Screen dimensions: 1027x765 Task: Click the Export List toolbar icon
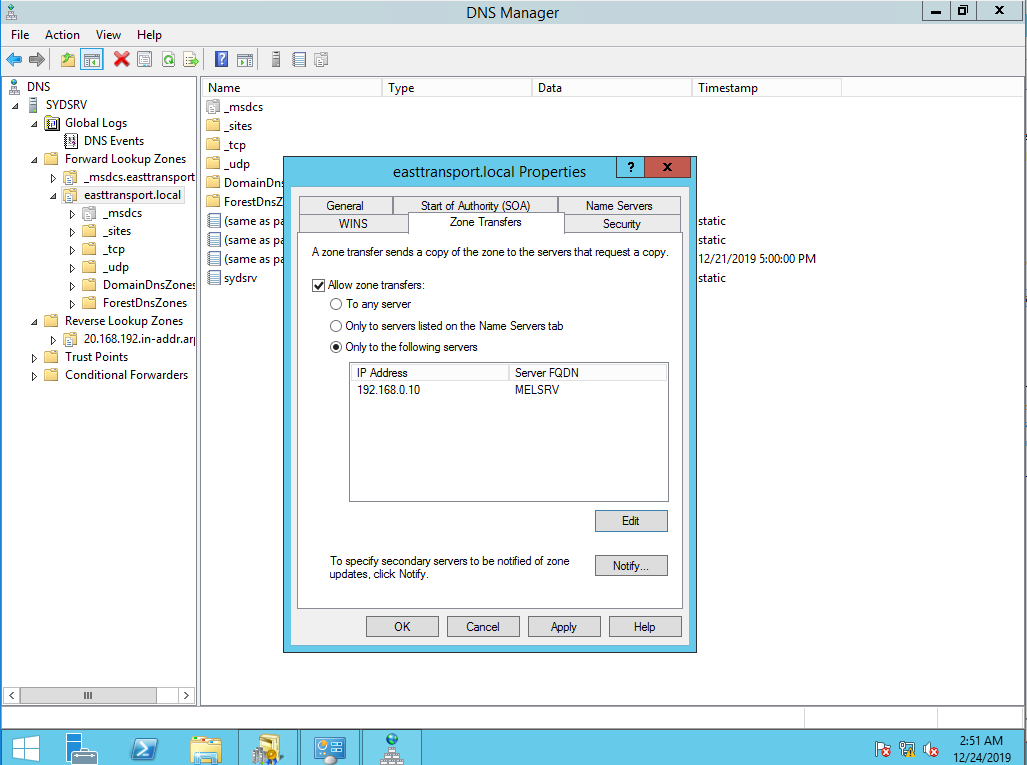click(x=190, y=59)
